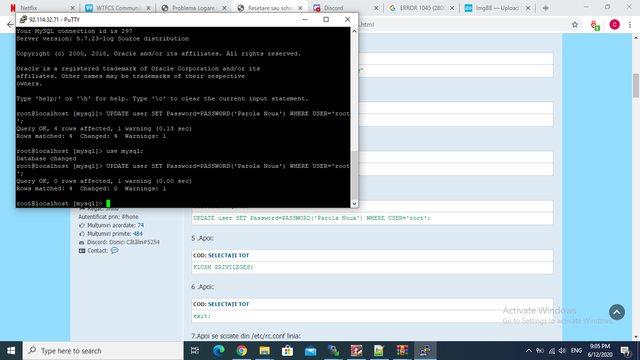Click the FLUSH PRIVILEGES code text
This screenshot has width=640, height=360.
tap(223, 267)
